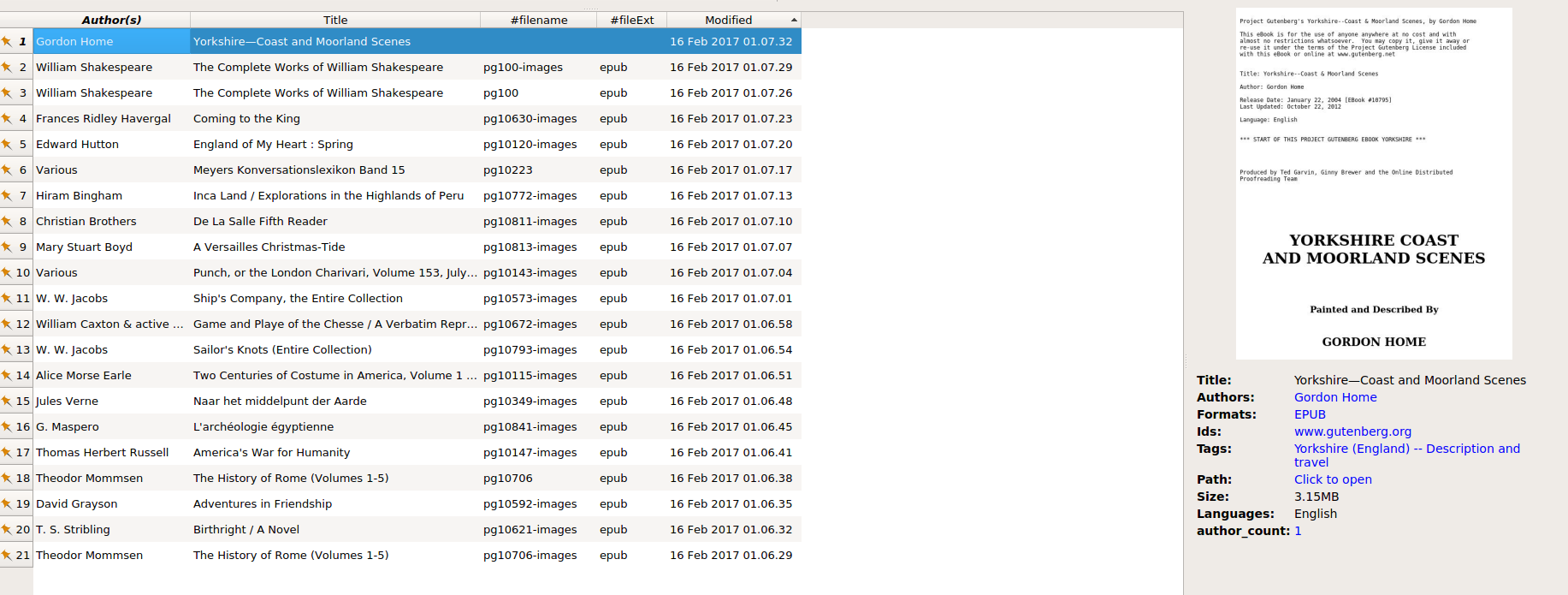Select the Yorkshire—Coast and Moorland Scenes title cell
The image size is (1568, 595).
tap(335, 41)
